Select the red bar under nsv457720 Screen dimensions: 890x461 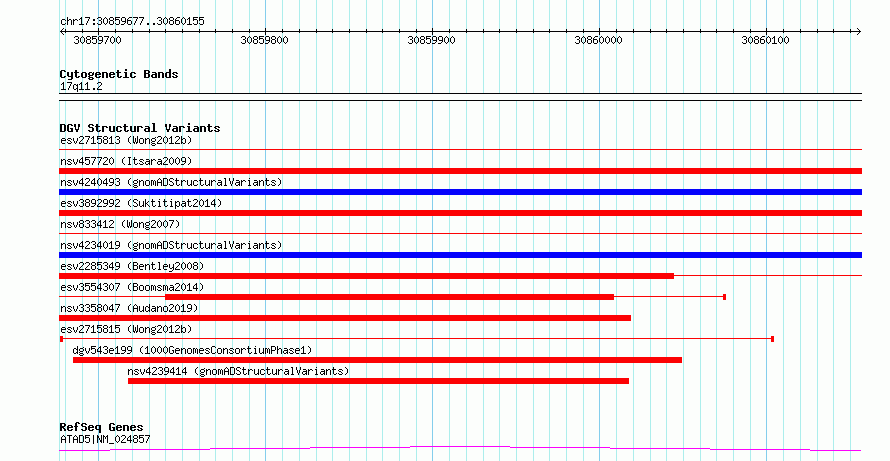pyautogui.click(x=460, y=171)
